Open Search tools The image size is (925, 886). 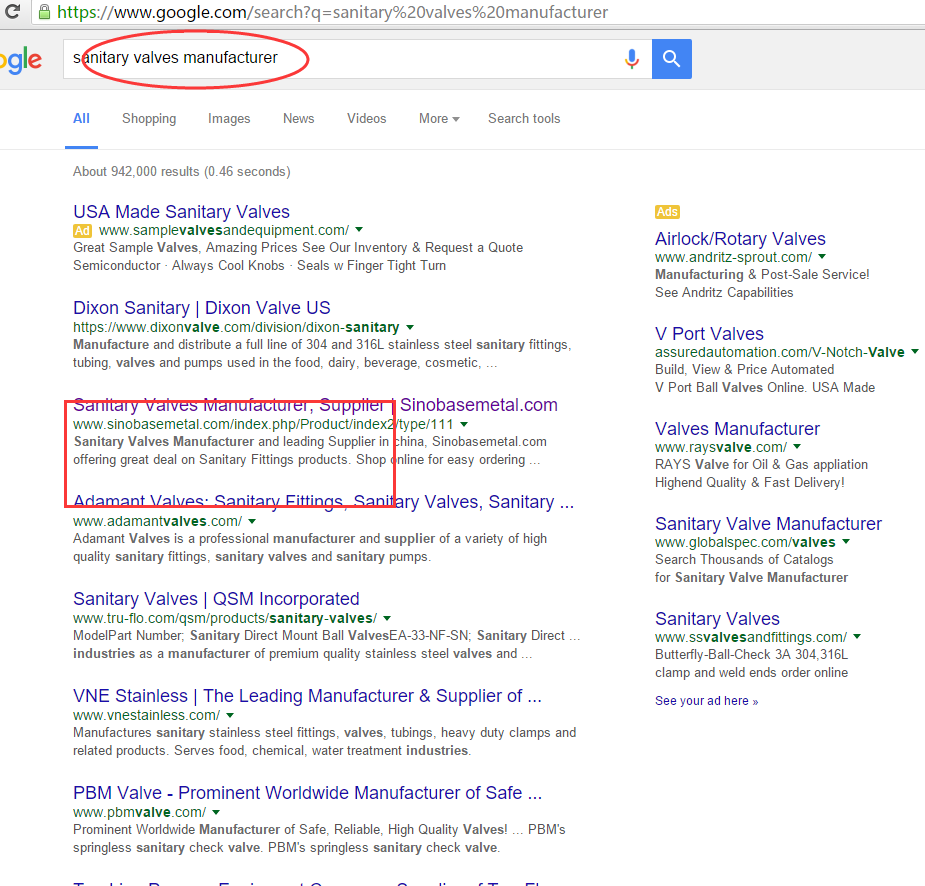tap(524, 119)
